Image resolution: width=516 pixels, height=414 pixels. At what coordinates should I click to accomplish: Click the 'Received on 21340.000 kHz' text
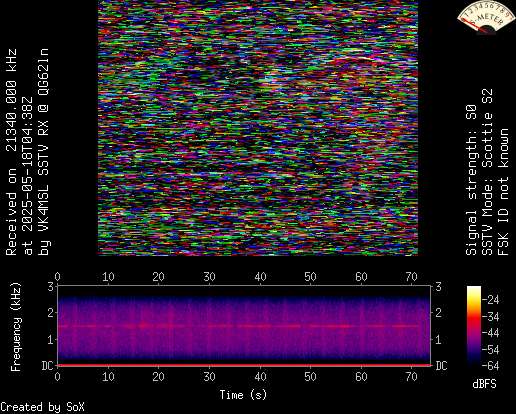[x=11, y=152]
